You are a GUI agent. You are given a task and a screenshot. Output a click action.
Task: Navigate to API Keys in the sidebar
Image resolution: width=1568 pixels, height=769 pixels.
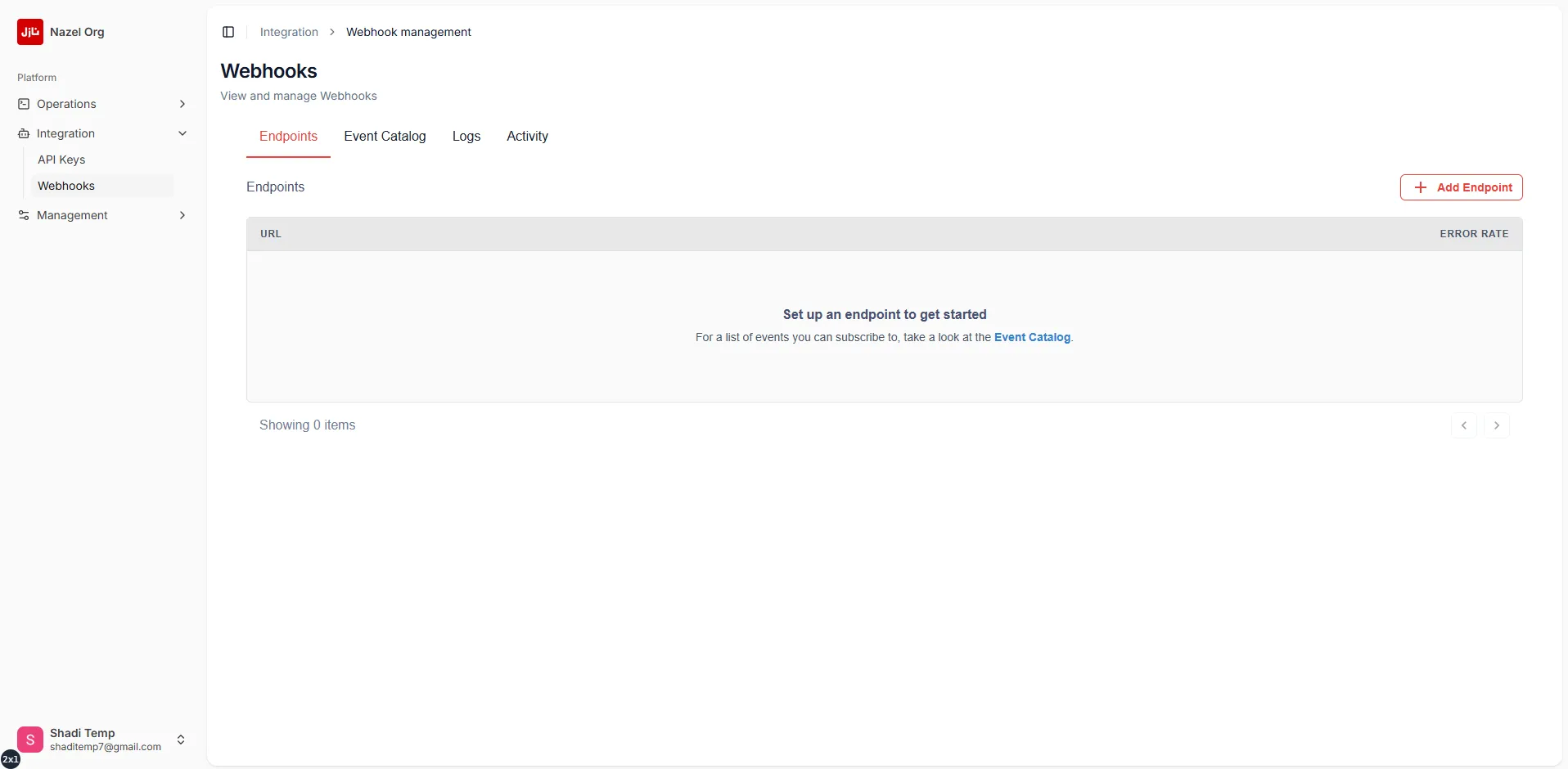(x=61, y=160)
